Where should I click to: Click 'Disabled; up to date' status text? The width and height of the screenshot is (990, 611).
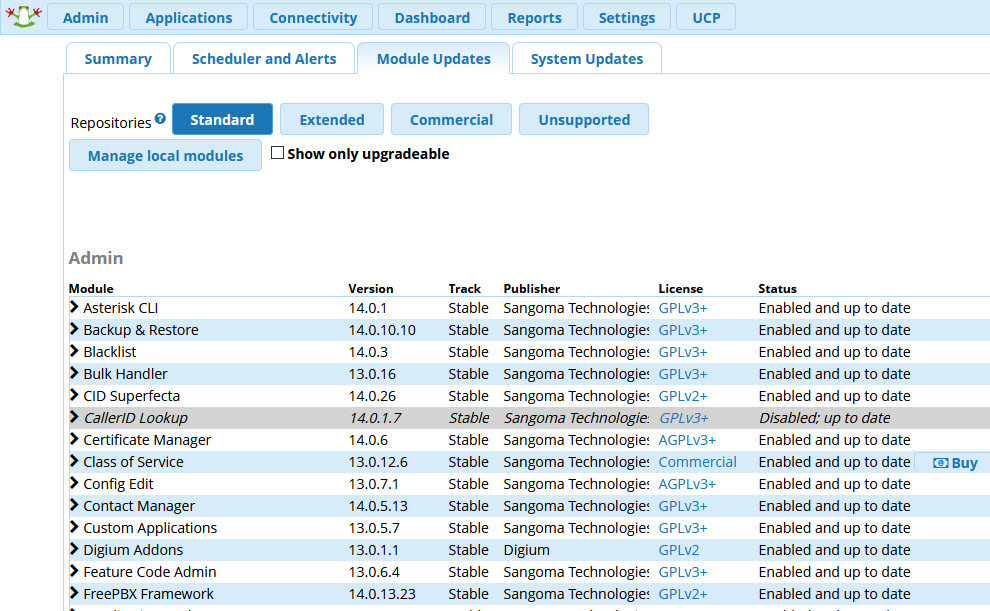coord(825,418)
